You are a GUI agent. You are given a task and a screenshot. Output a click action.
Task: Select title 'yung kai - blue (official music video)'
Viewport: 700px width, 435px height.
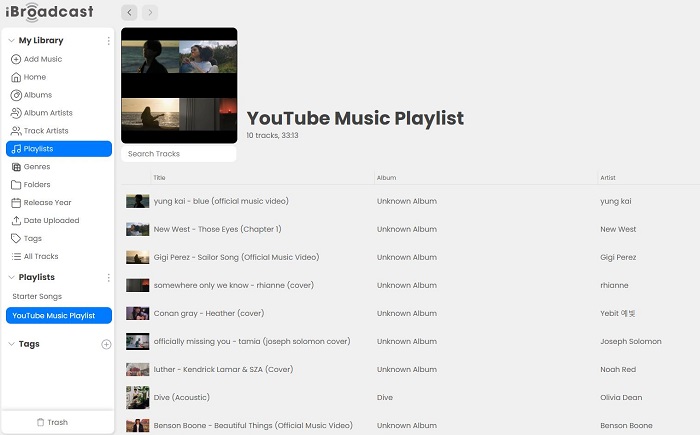click(x=221, y=201)
